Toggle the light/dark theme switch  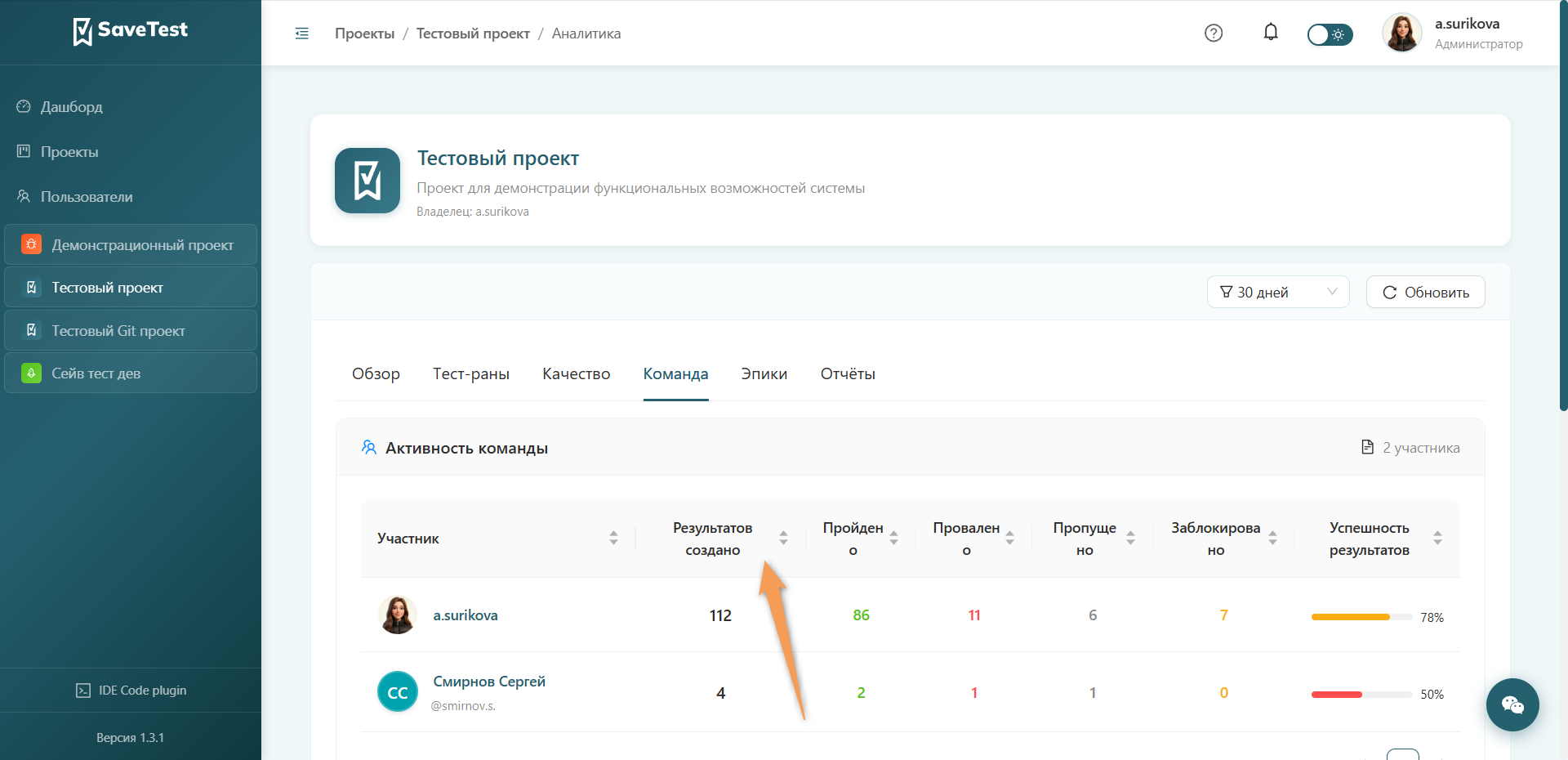(x=1330, y=34)
